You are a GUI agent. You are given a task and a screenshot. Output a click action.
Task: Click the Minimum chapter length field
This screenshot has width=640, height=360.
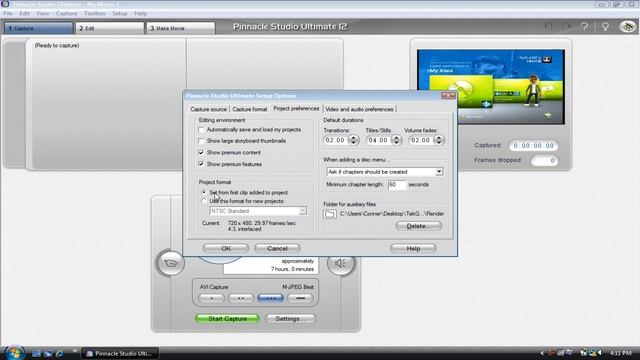tap(397, 184)
